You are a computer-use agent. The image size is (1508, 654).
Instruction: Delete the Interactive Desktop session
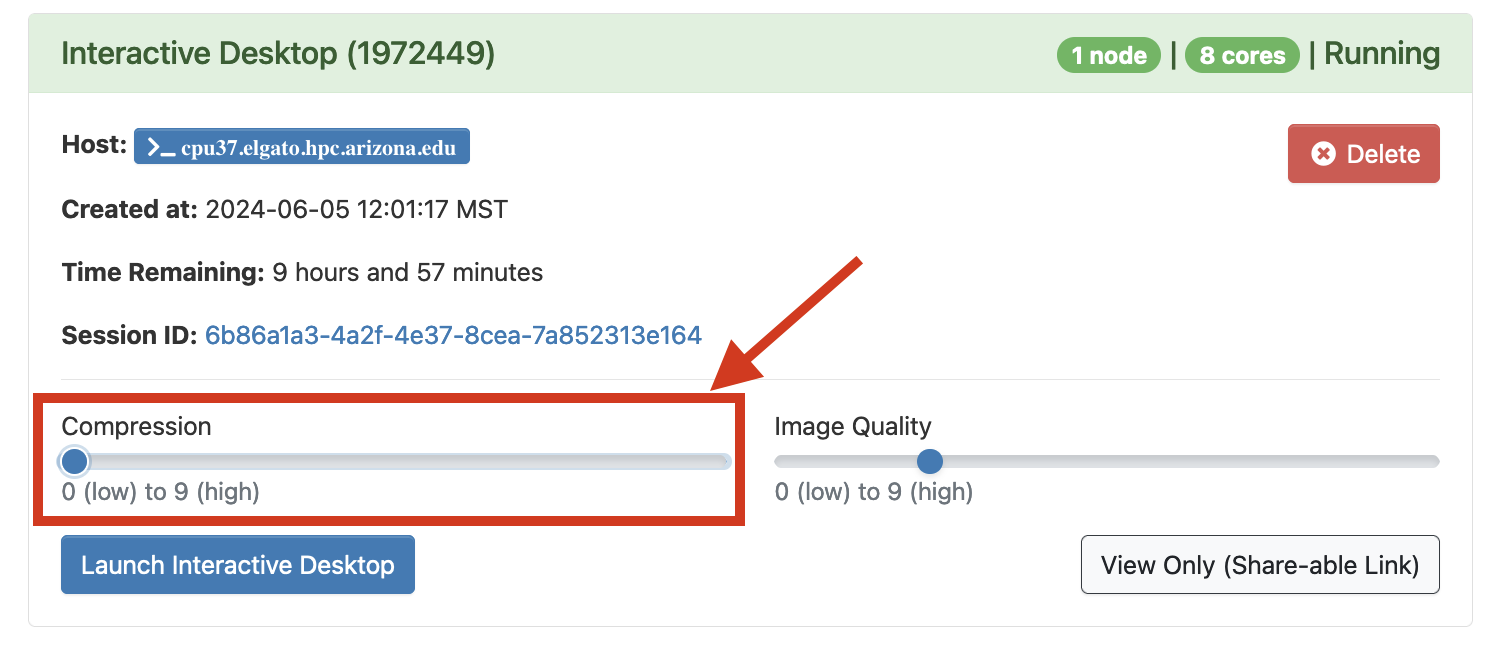click(1364, 154)
